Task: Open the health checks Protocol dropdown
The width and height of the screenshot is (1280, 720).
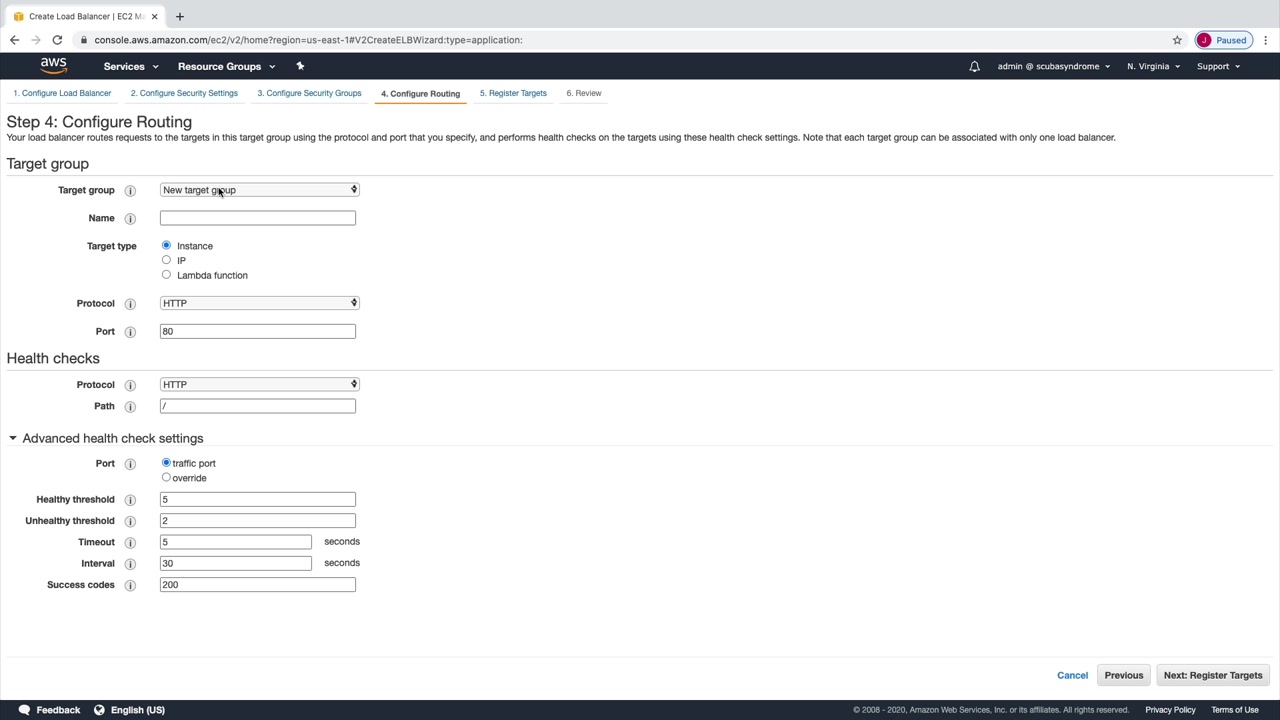Action: point(259,384)
